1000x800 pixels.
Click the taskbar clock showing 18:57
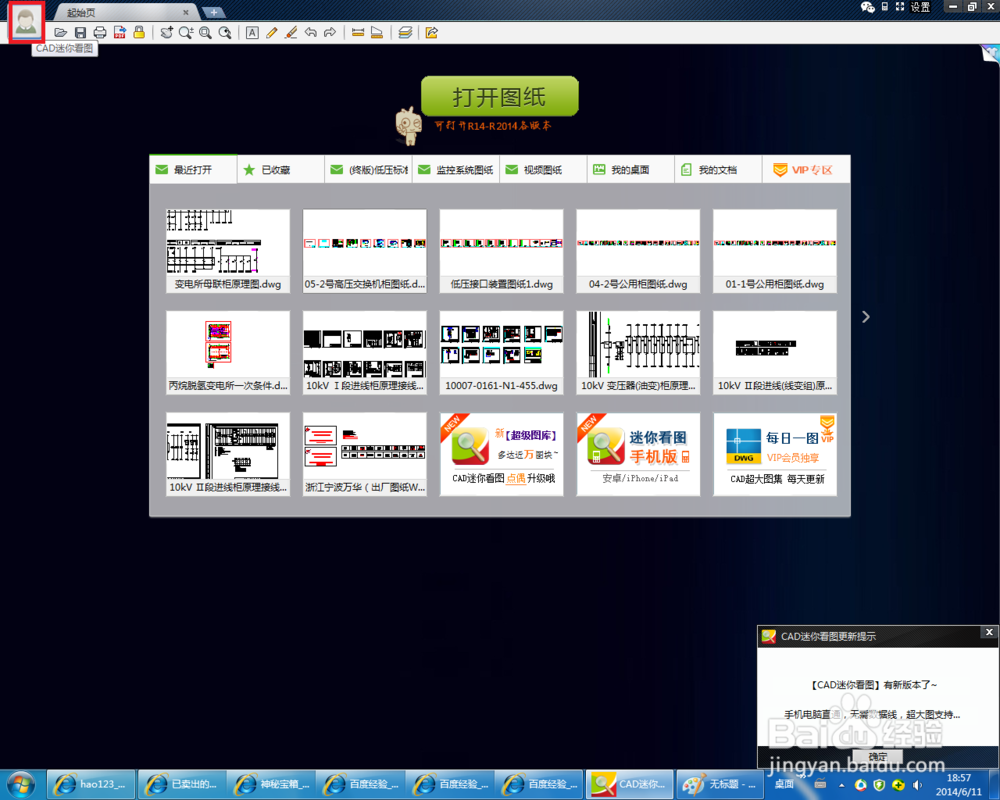[959, 785]
